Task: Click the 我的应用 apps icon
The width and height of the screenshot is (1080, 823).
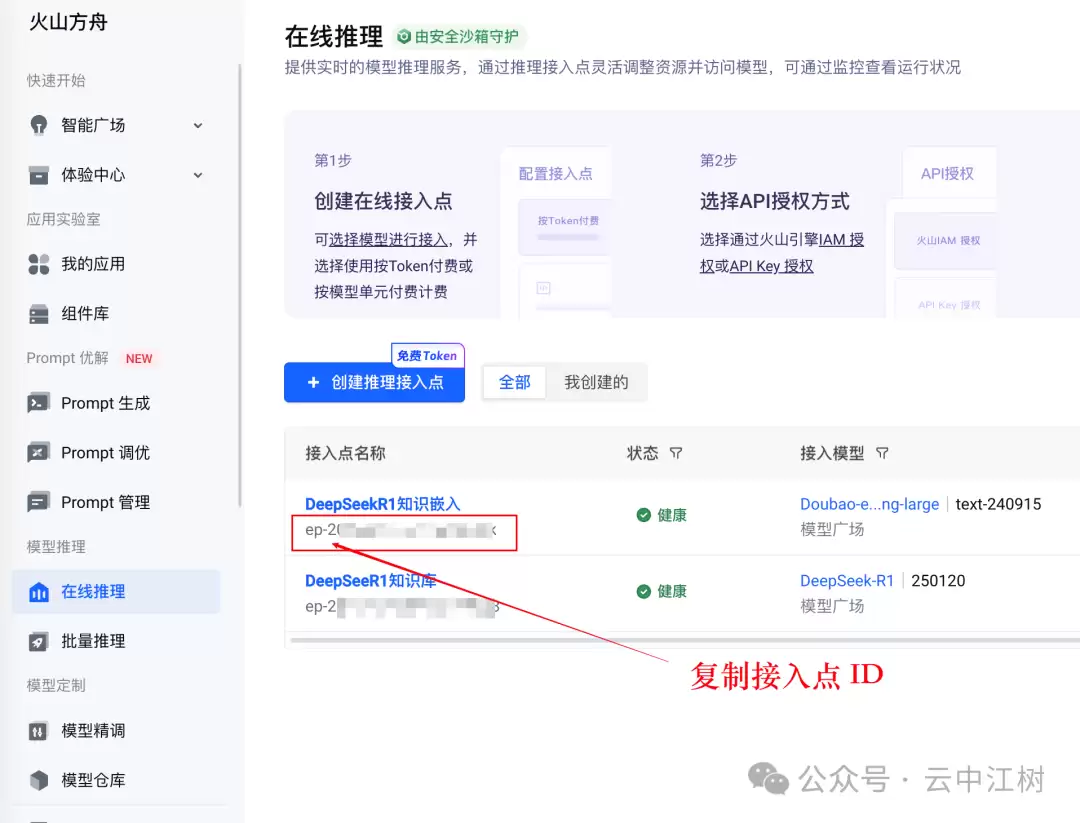Action: (39, 264)
